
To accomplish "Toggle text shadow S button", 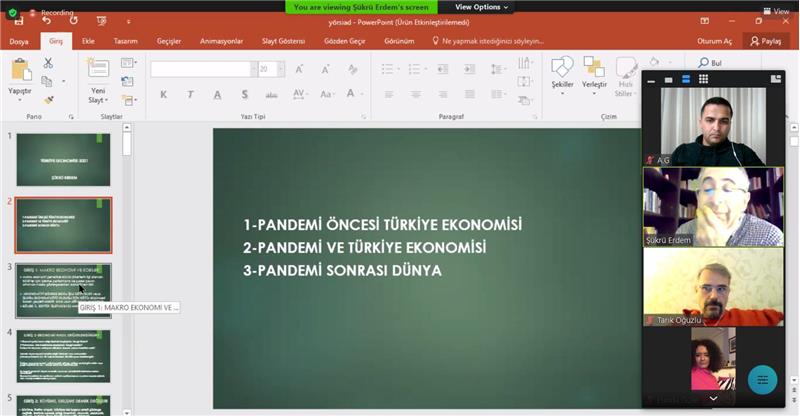I will (244, 94).
